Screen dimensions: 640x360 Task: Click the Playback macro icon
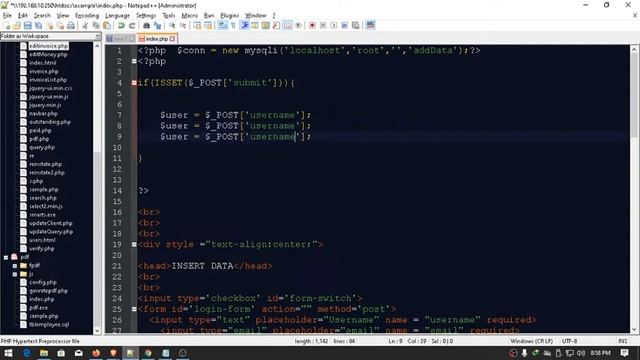pos(333,25)
